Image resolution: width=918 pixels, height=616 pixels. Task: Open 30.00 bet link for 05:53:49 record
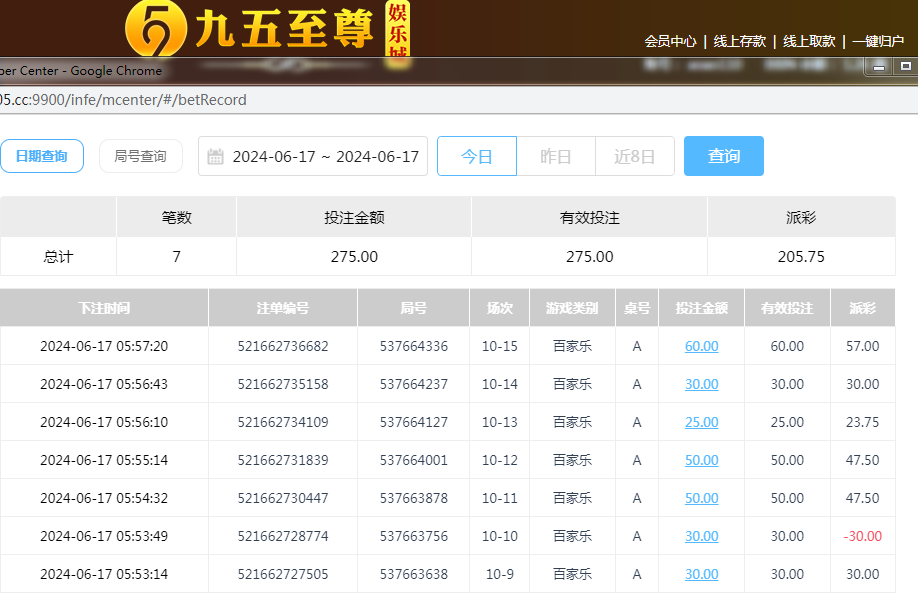click(x=701, y=536)
